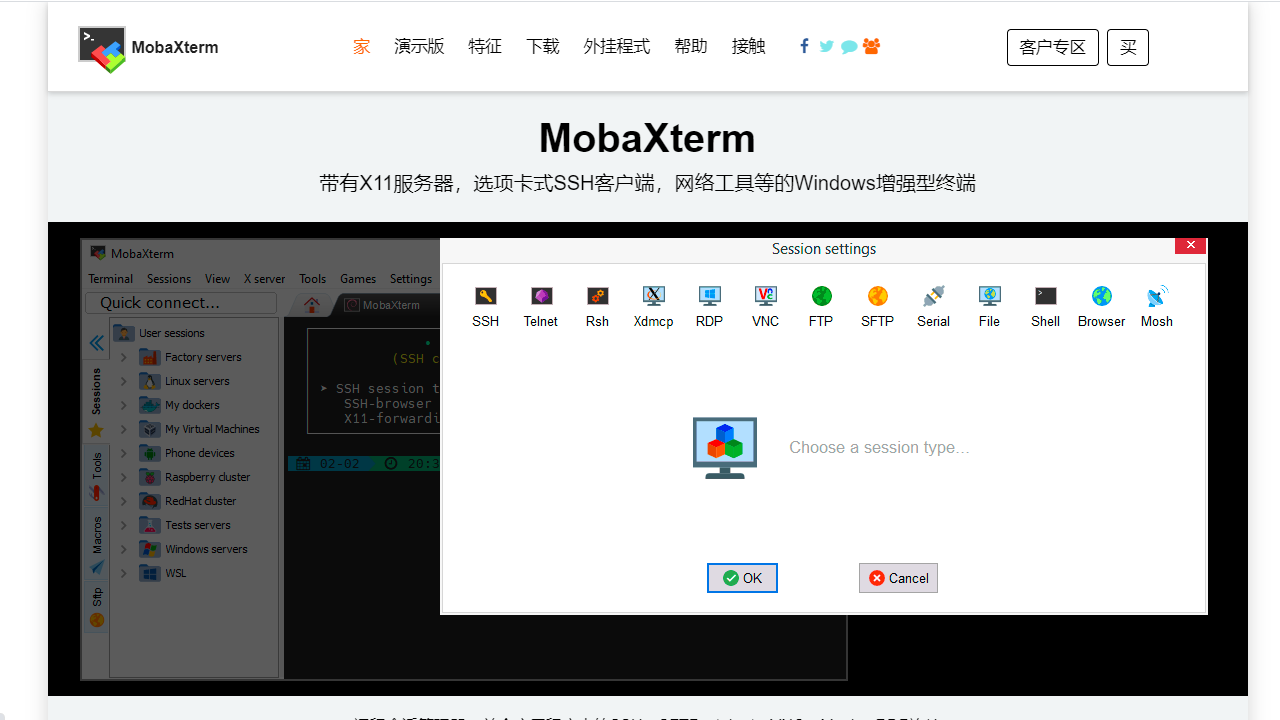Select the Browser session icon
This screenshot has width=1280, height=720.
1101,305
